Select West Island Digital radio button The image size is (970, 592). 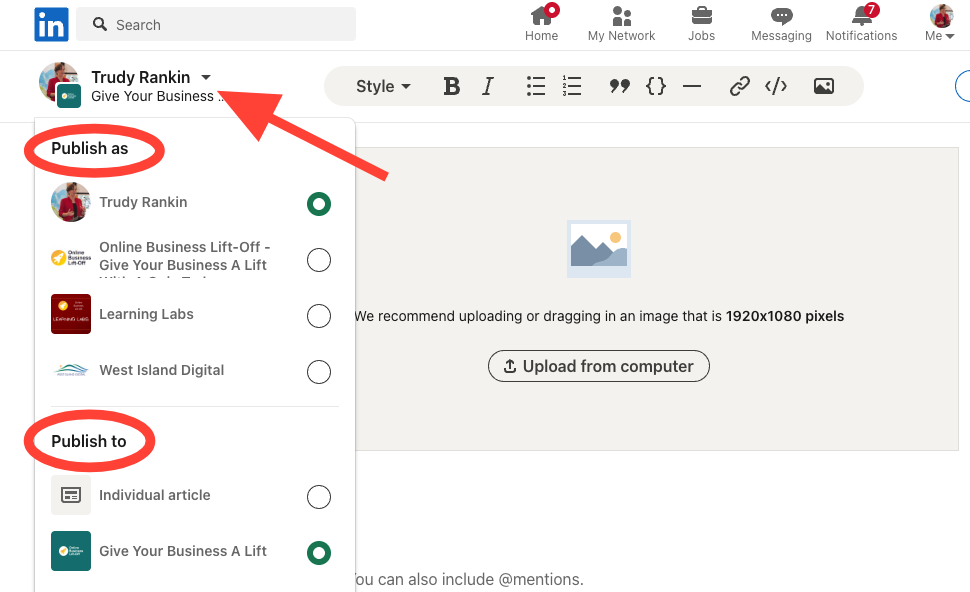pos(319,372)
